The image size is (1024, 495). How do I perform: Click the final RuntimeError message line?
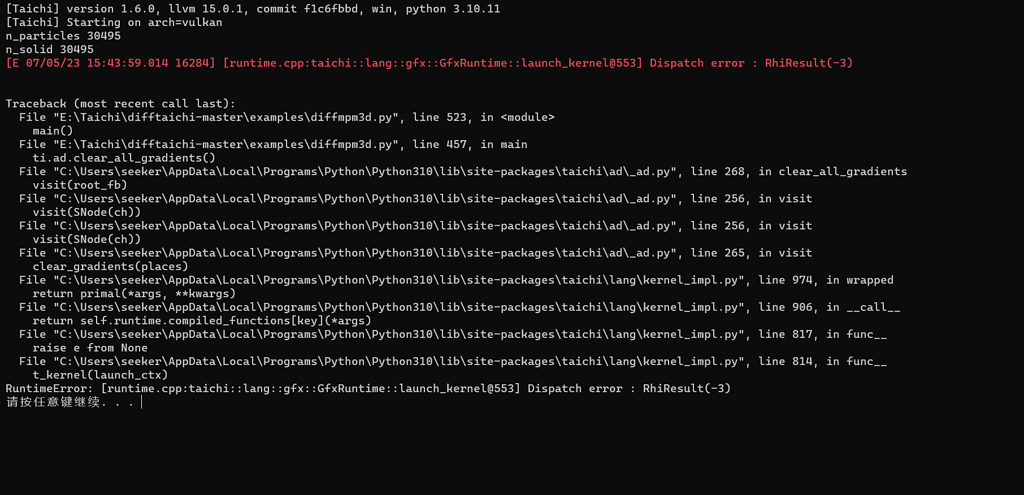coord(368,389)
